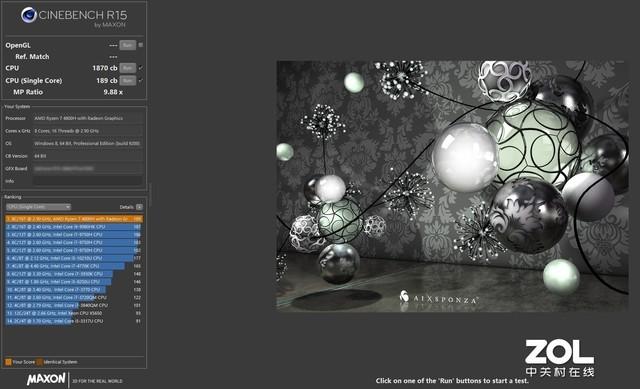Viewport: 640px width, 389px height.
Task: Select the Intel Core i7-4770K ranking entry
Action: [x=74, y=266]
